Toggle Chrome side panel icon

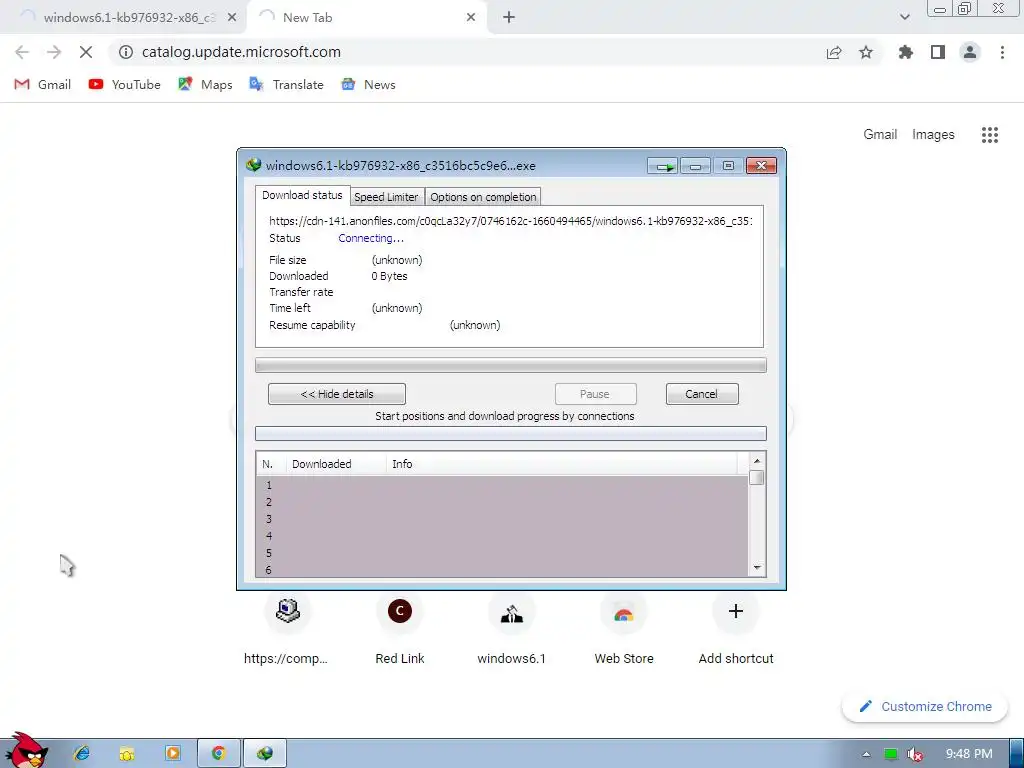[x=938, y=52]
